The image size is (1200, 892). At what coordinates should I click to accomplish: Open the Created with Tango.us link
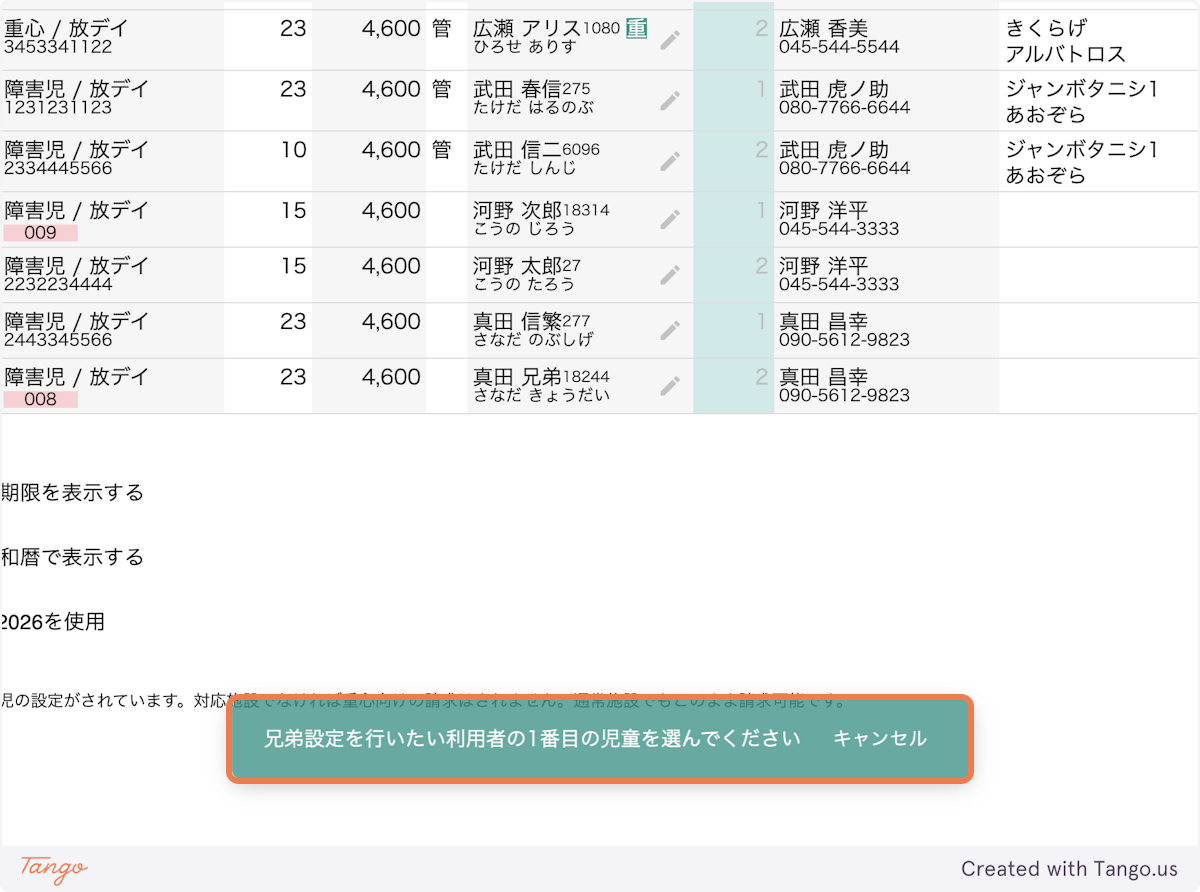pos(1069,869)
